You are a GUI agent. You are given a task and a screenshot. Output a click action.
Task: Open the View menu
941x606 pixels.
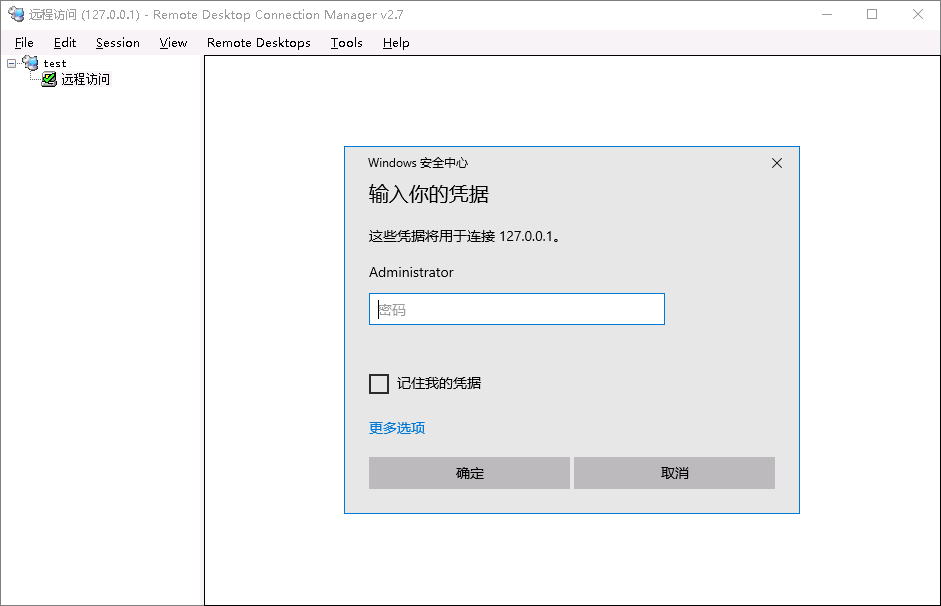tap(173, 43)
